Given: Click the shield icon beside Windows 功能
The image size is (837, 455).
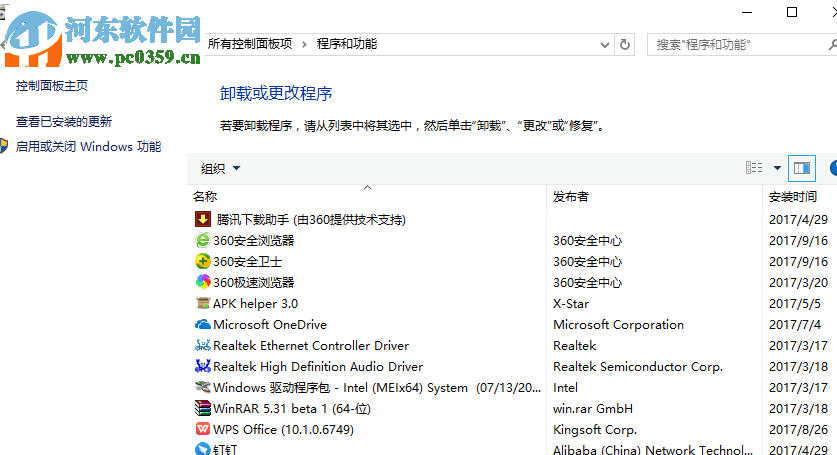Looking at the screenshot, I should click(4, 146).
